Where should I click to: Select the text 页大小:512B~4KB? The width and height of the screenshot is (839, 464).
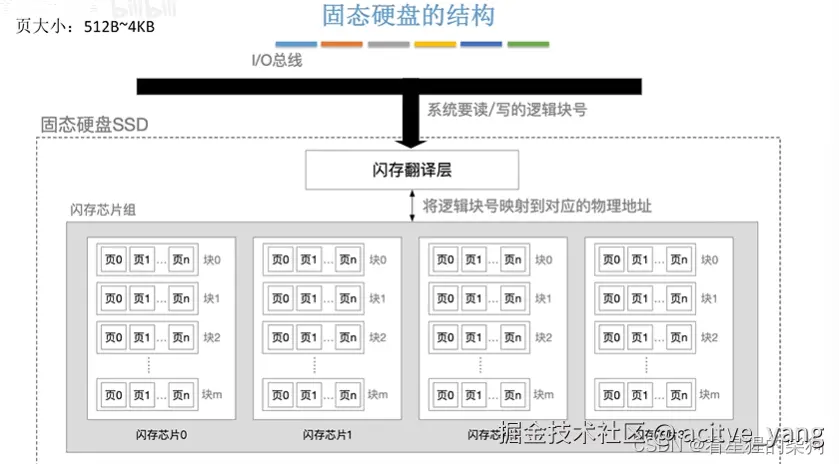(85, 26)
